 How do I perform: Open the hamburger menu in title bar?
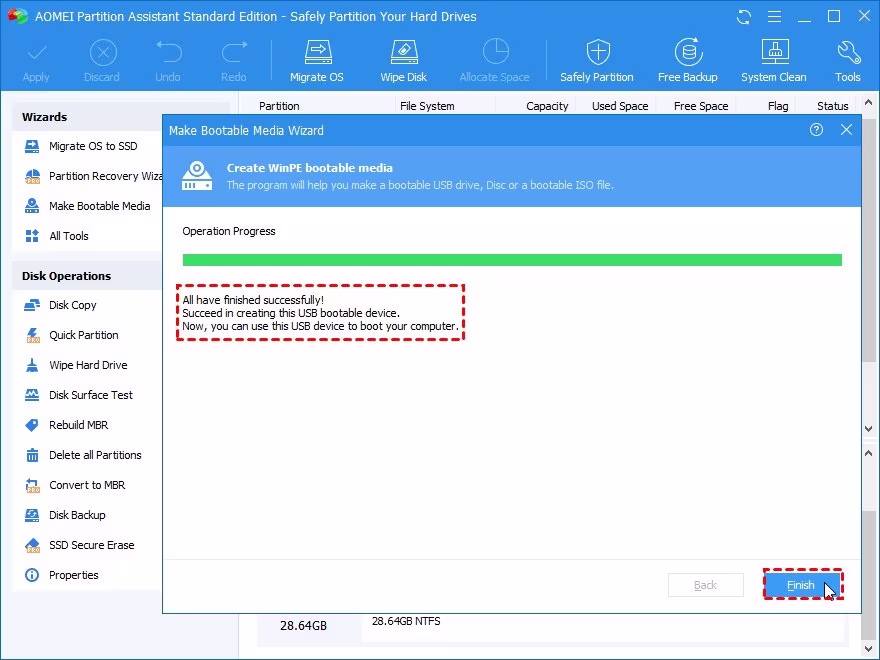774,17
